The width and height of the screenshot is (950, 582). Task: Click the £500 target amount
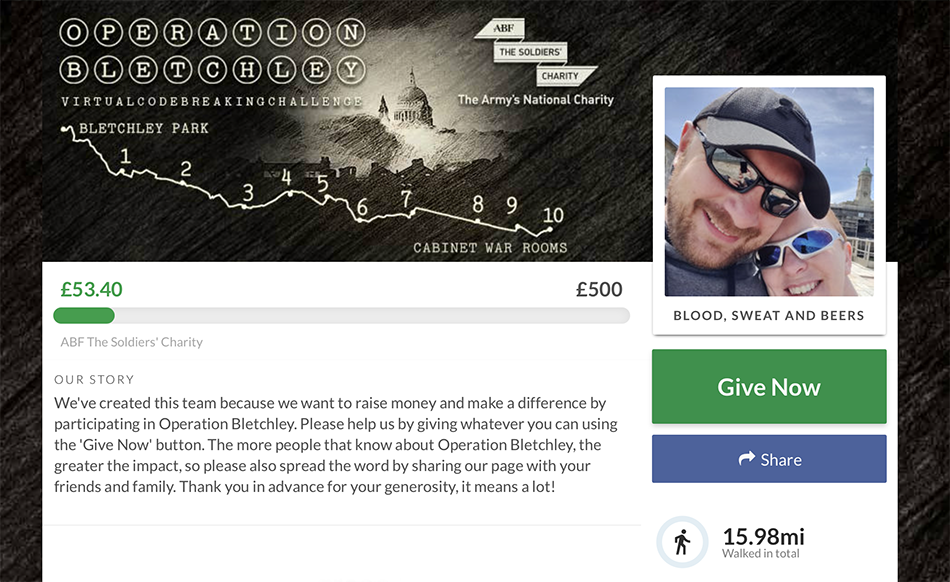(599, 289)
